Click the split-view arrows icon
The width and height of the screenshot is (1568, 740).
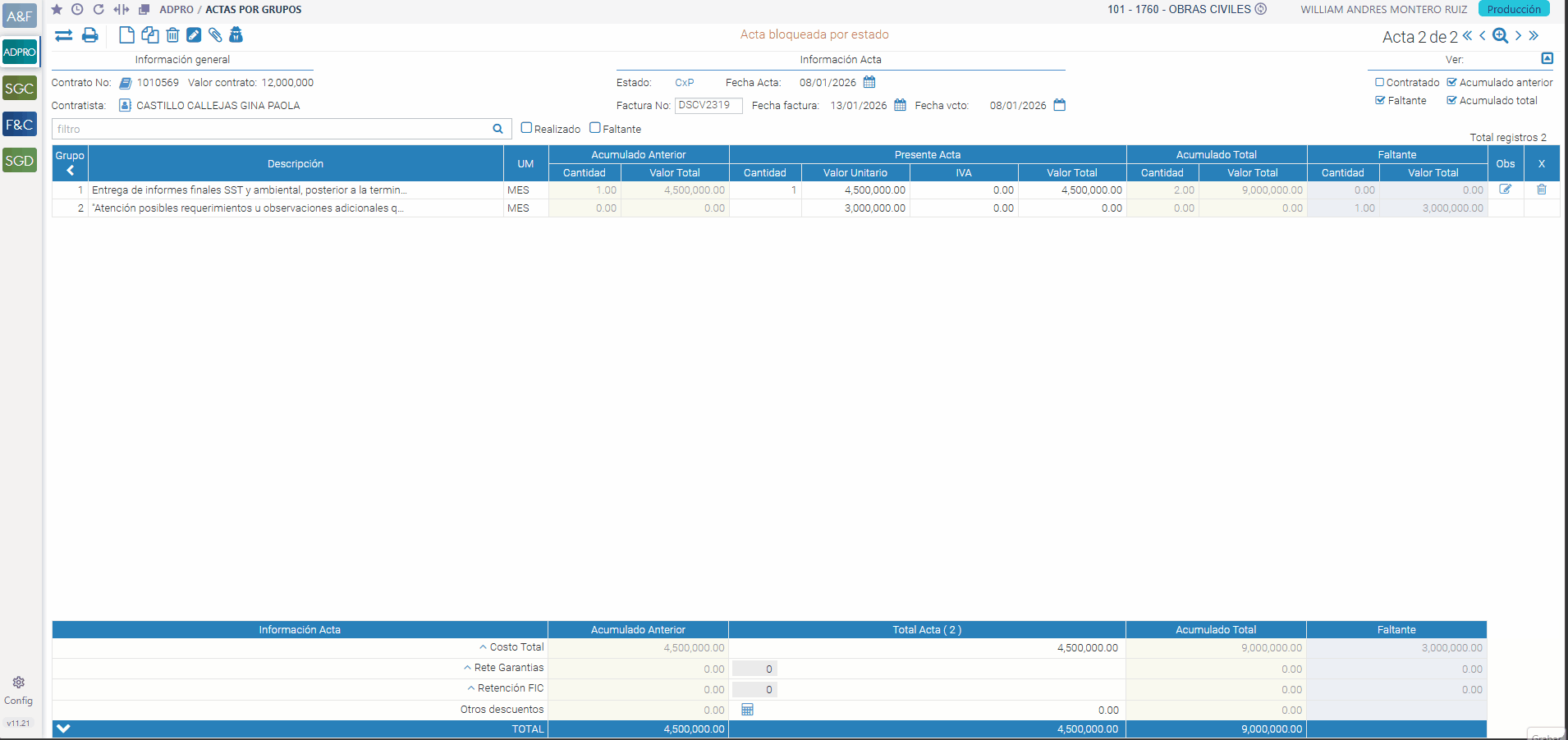click(121, 9)
